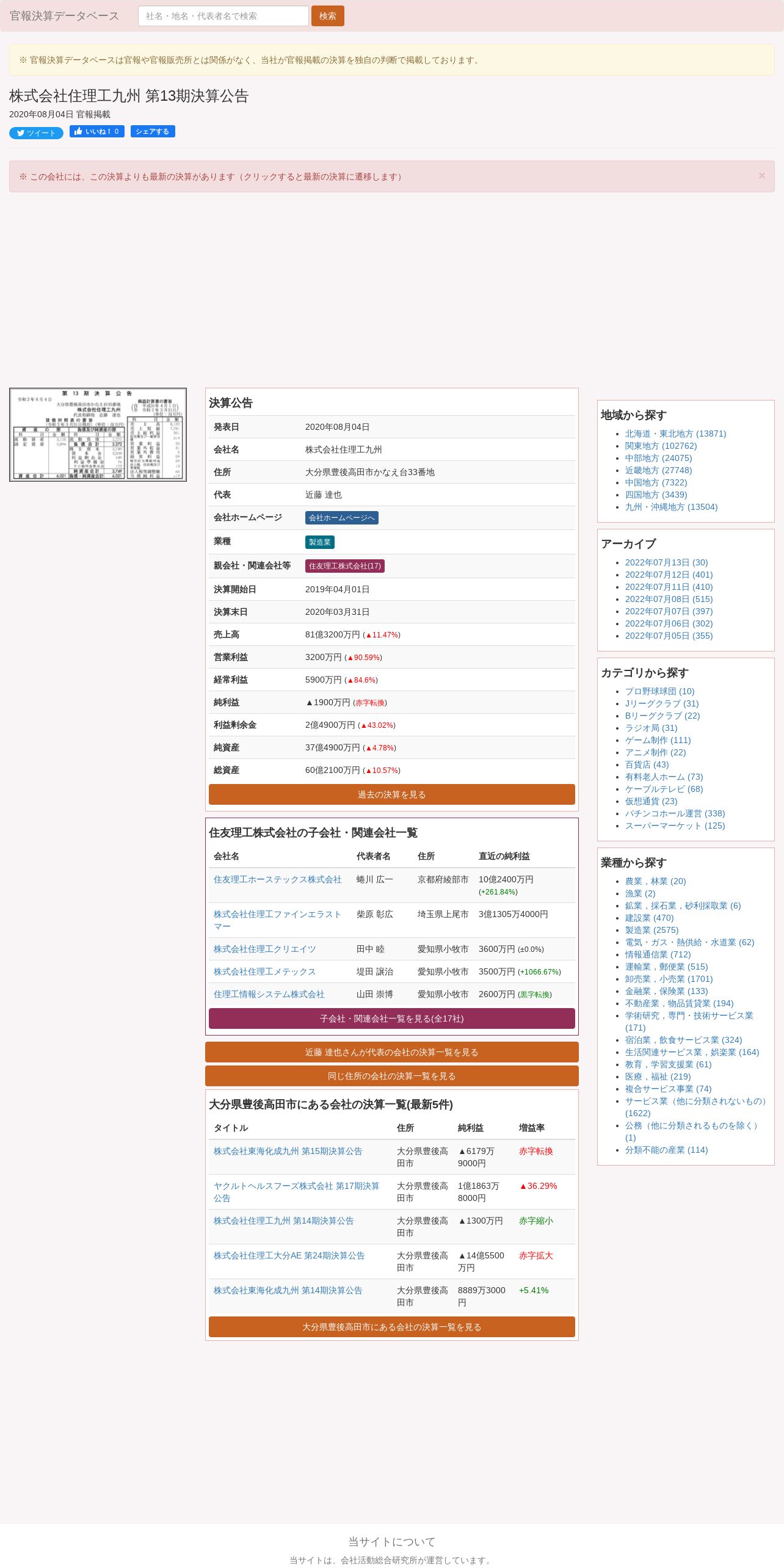Screen dimensions: 784x1568
Task: Browse 宿泊業，飲食サービス業 industry
Action: tap(683, 1040)
